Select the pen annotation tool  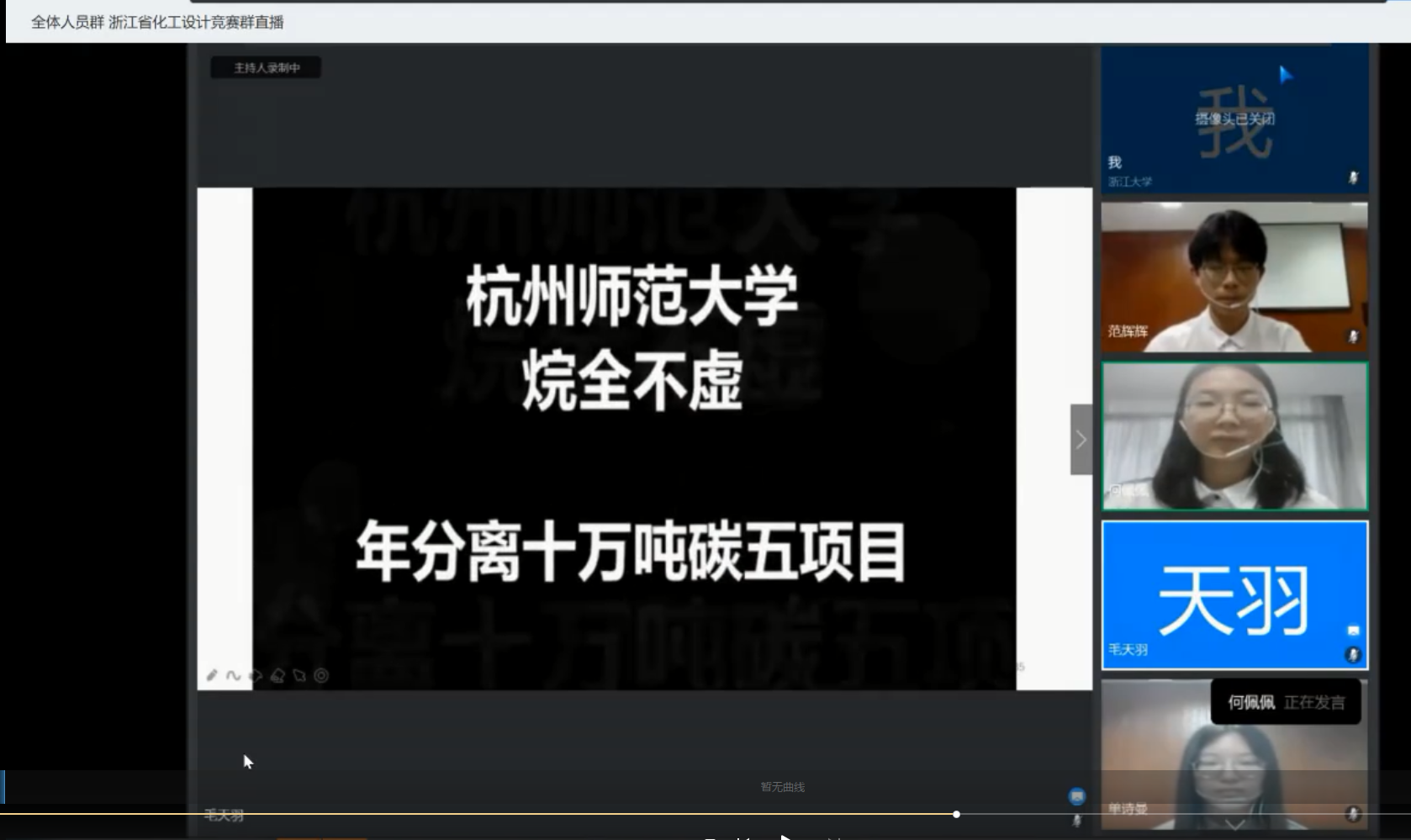coord(212,675)
